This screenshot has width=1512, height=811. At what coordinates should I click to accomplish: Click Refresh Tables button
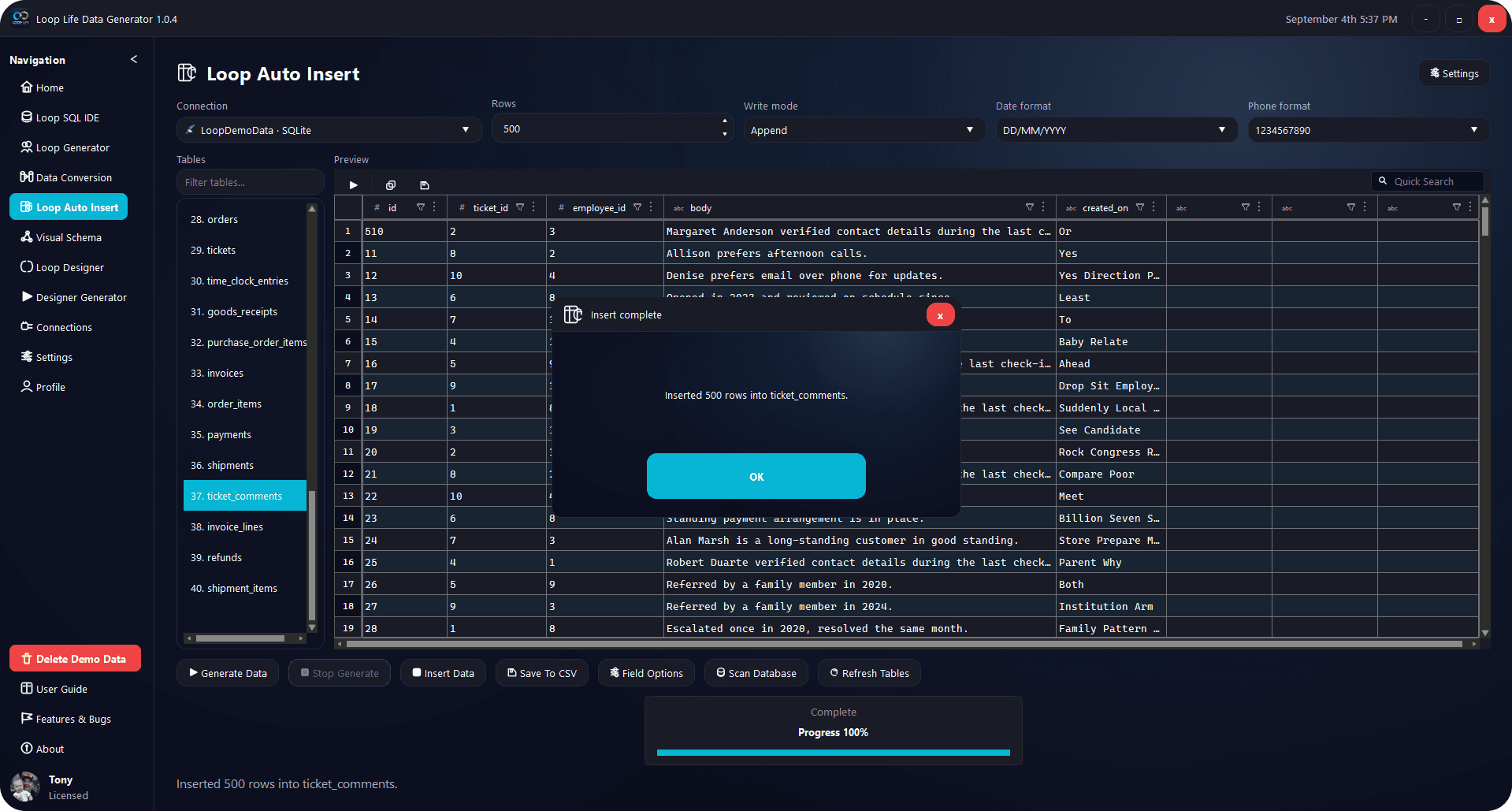(x=870, y=673)
